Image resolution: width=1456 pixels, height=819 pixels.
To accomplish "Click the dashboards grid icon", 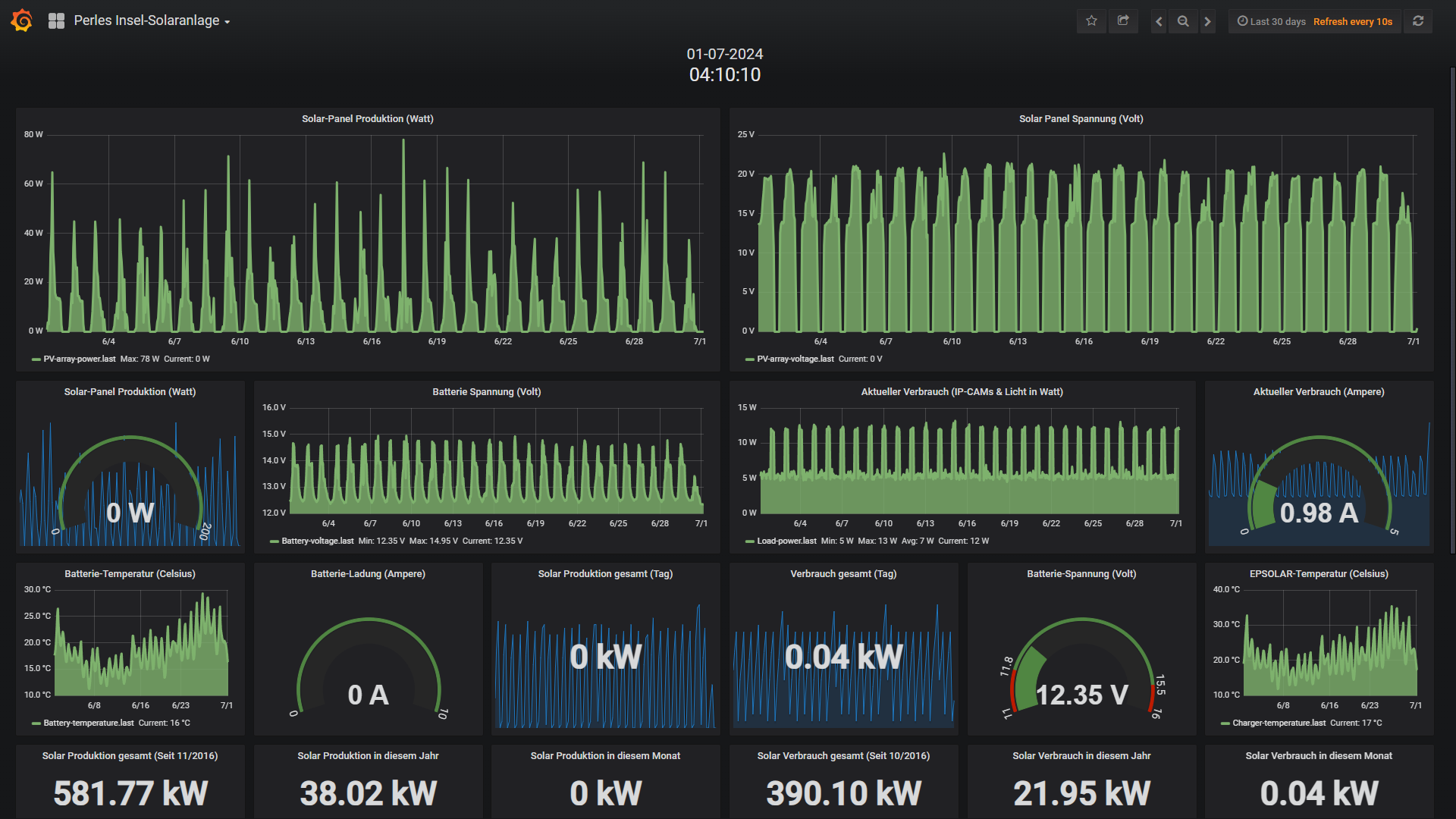I will 56,21.
